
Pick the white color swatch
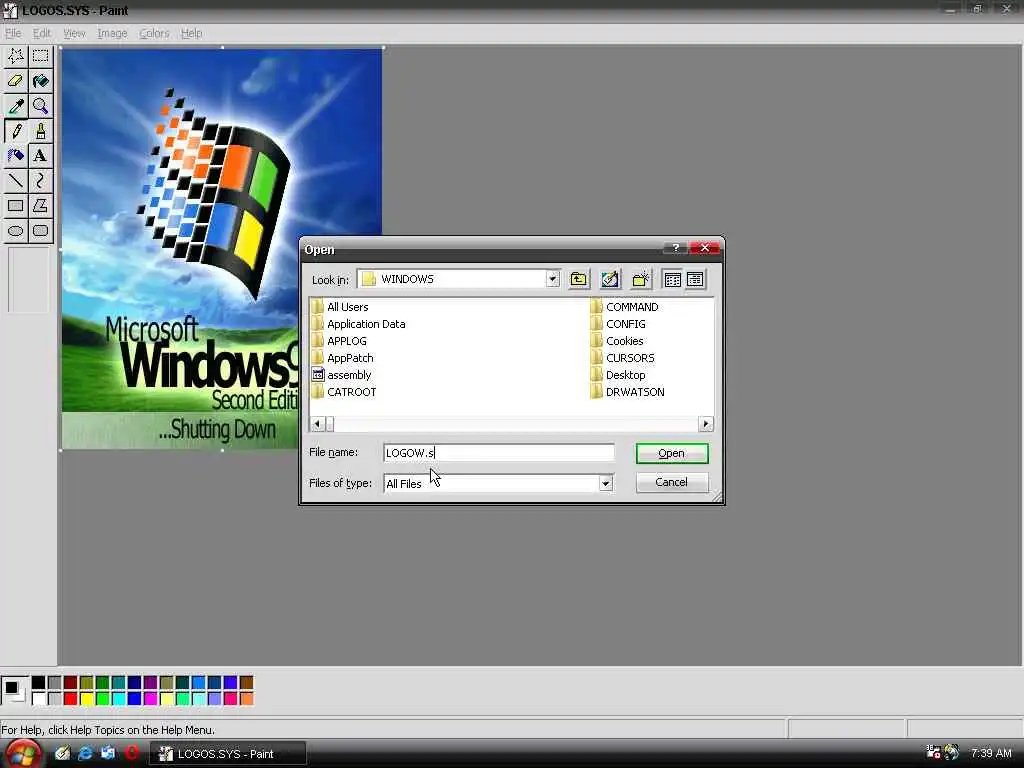pyautogui.click(x=39, y=699)
